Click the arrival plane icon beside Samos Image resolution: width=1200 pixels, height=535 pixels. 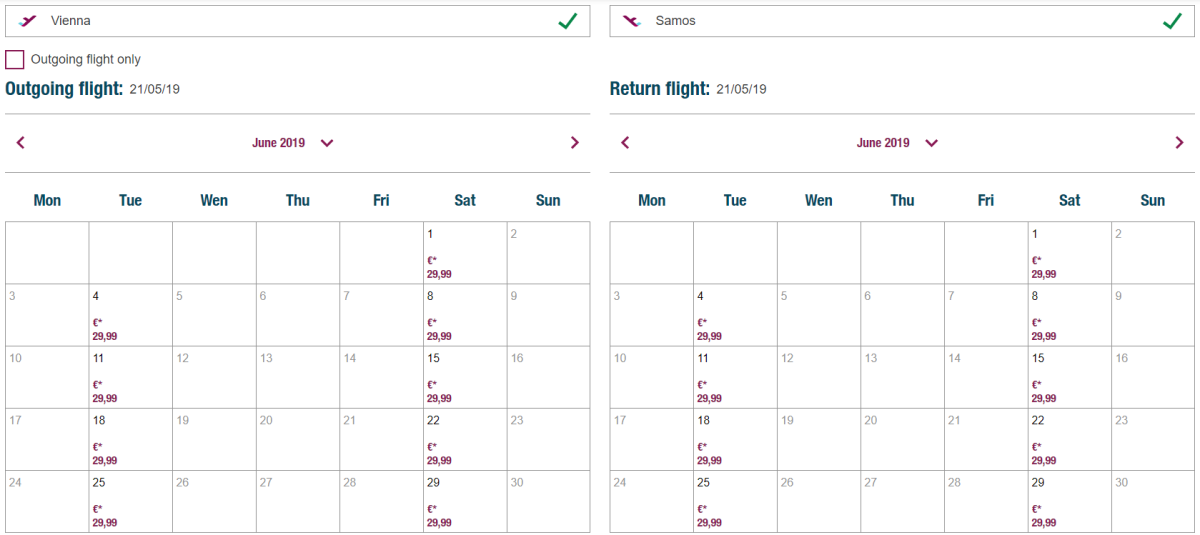(632, 21)
